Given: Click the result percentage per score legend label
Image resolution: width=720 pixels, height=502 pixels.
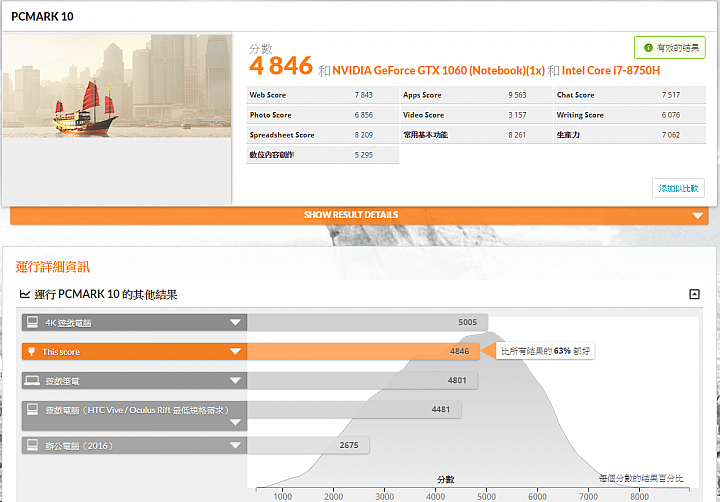Looking at the screenshot, I should [x=641, y=479].
